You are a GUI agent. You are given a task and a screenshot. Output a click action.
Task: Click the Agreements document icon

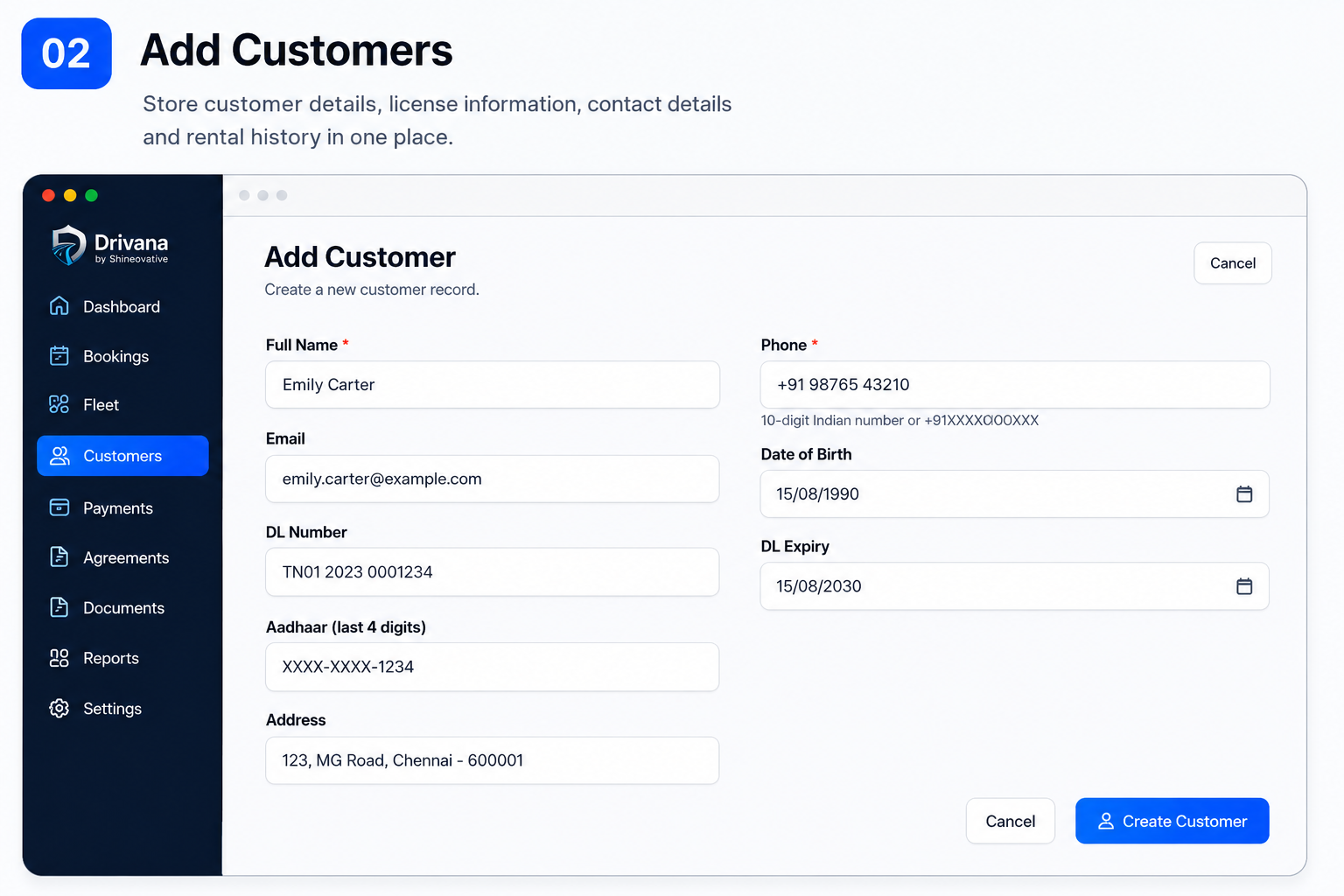[59, 557]
